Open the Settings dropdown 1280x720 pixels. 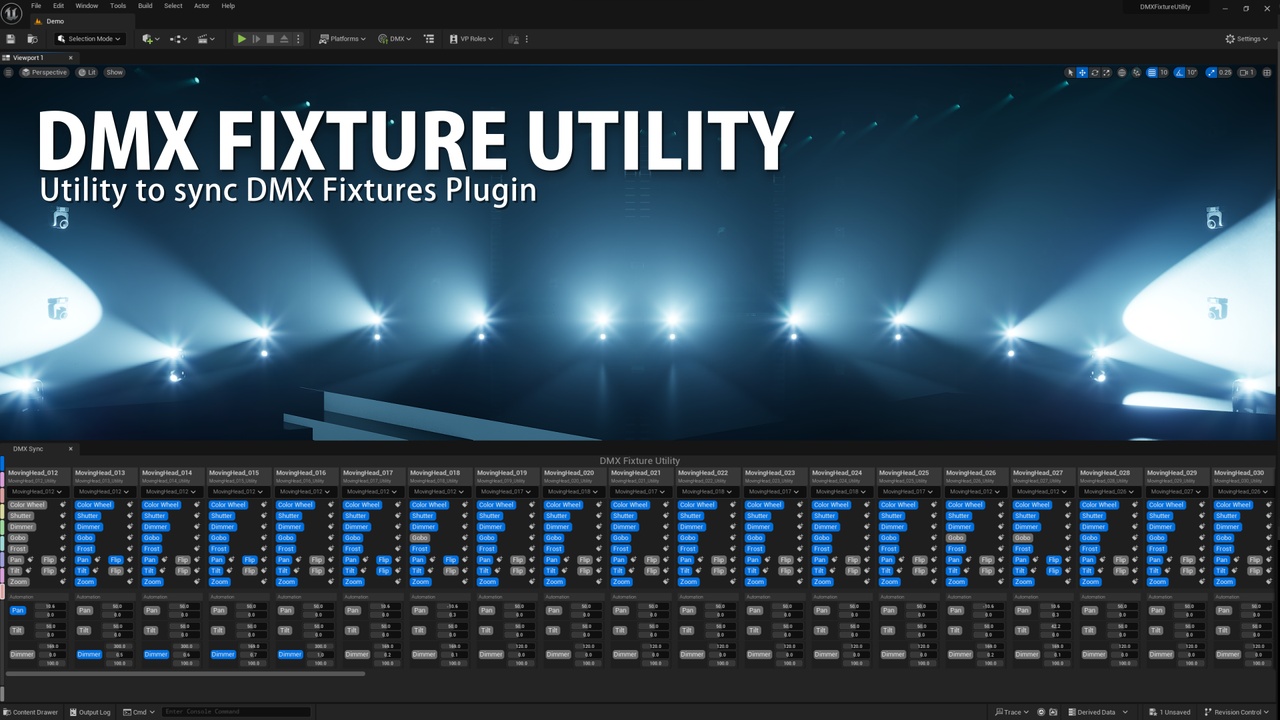1247,39
